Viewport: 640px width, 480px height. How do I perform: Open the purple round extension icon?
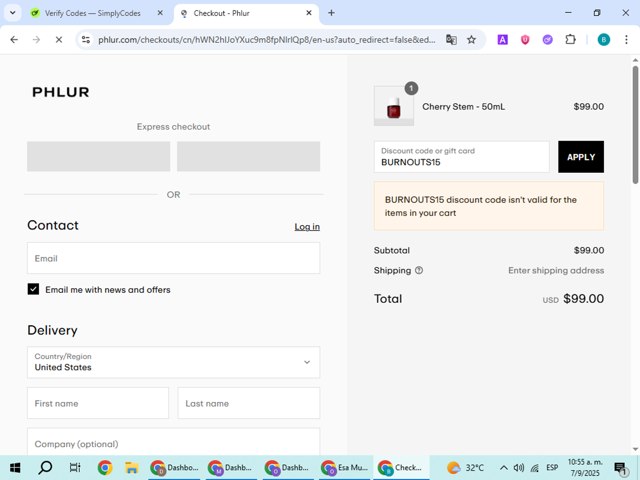coord(547,40)
